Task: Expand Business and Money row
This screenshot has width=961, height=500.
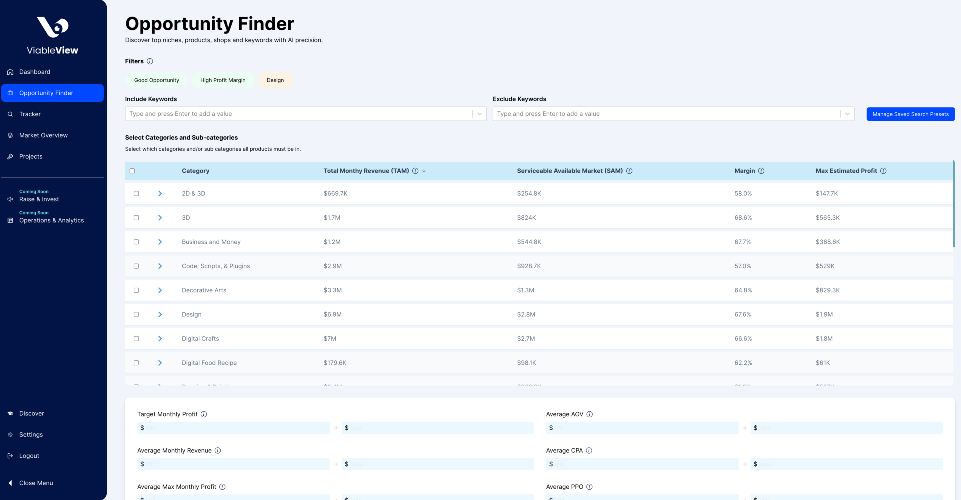Action: pos(160,242)
